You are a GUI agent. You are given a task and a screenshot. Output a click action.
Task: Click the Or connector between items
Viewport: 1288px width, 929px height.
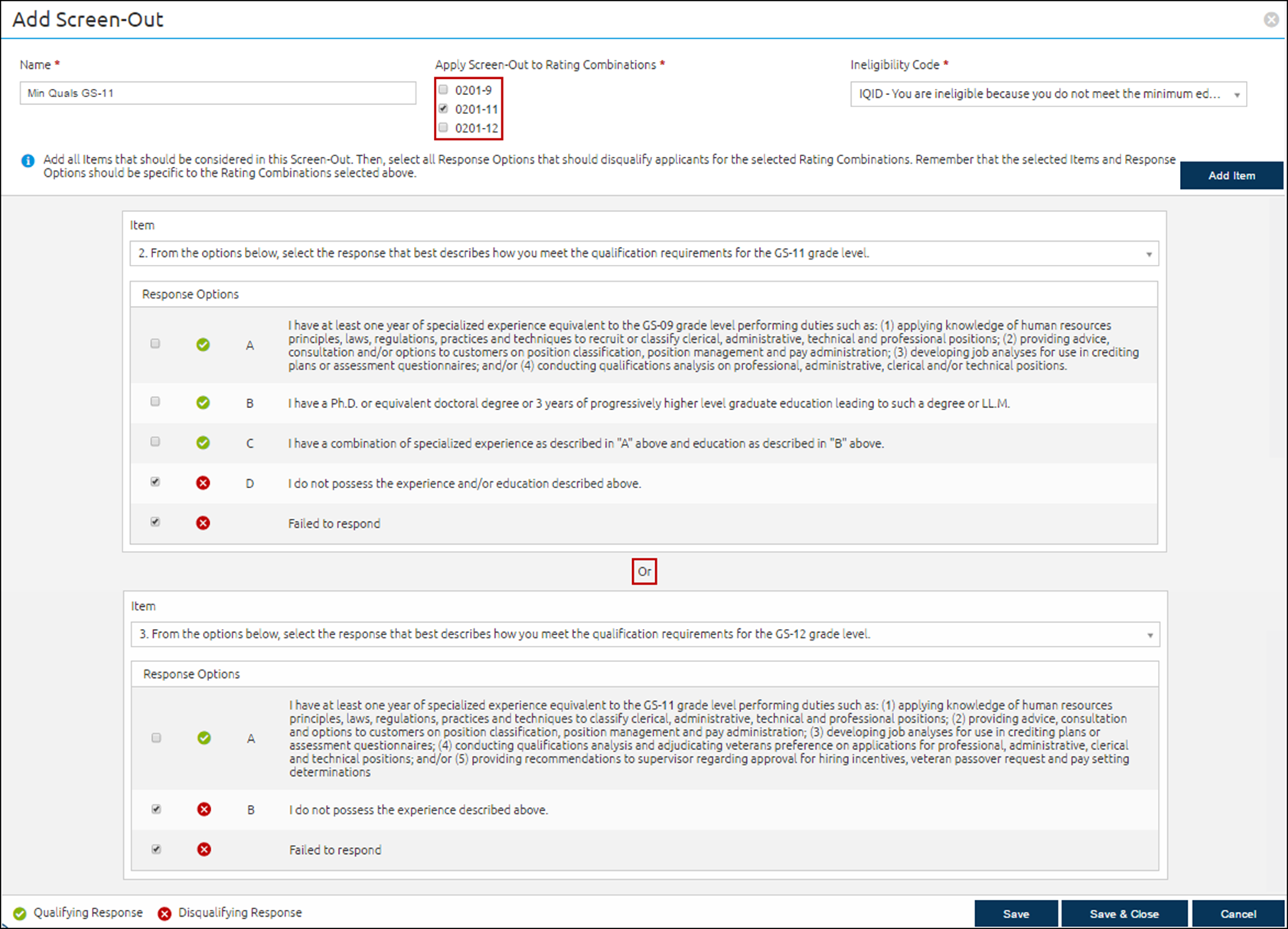point(644,571)
